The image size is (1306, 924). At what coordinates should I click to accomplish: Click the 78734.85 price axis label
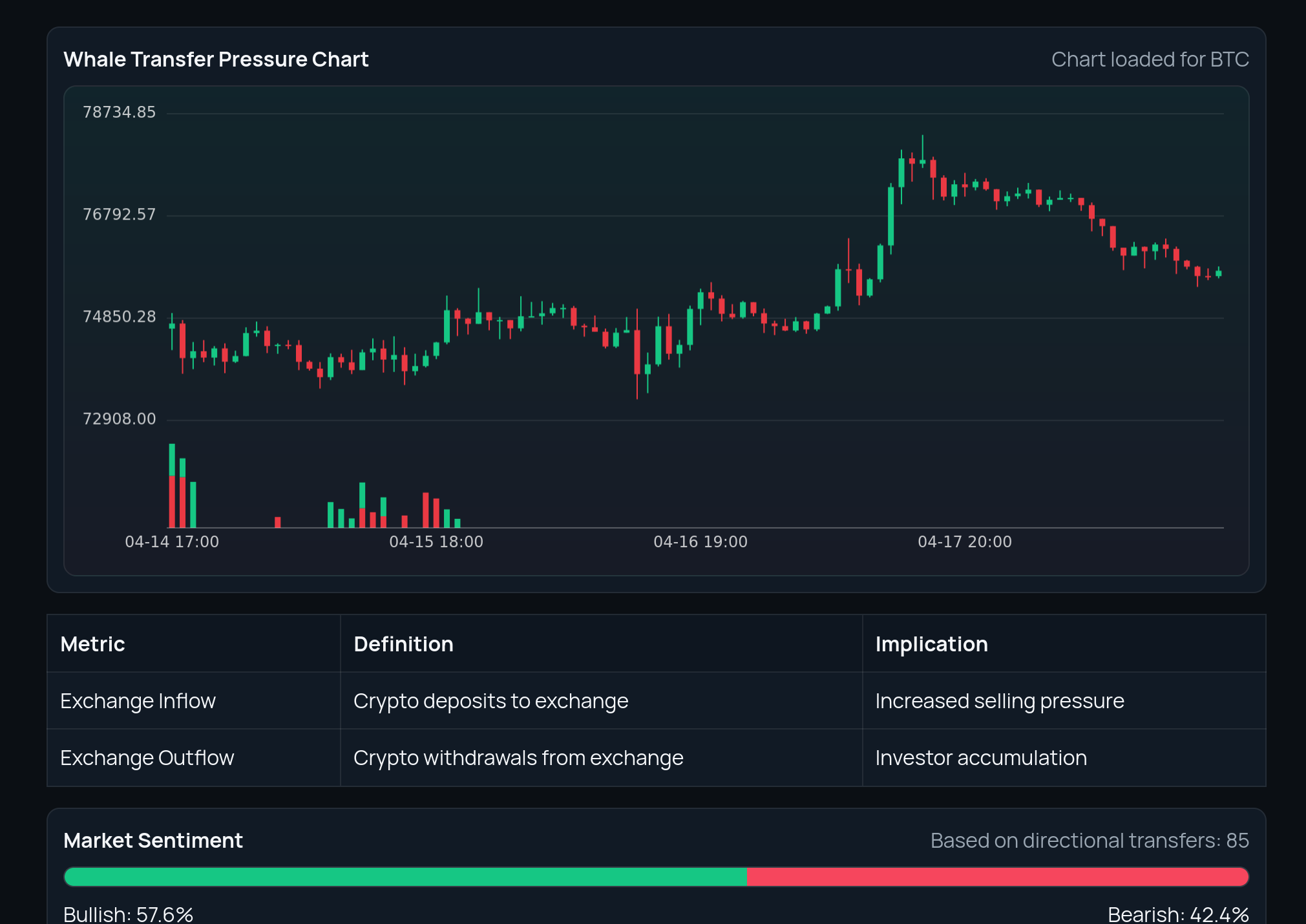point(120,112)
